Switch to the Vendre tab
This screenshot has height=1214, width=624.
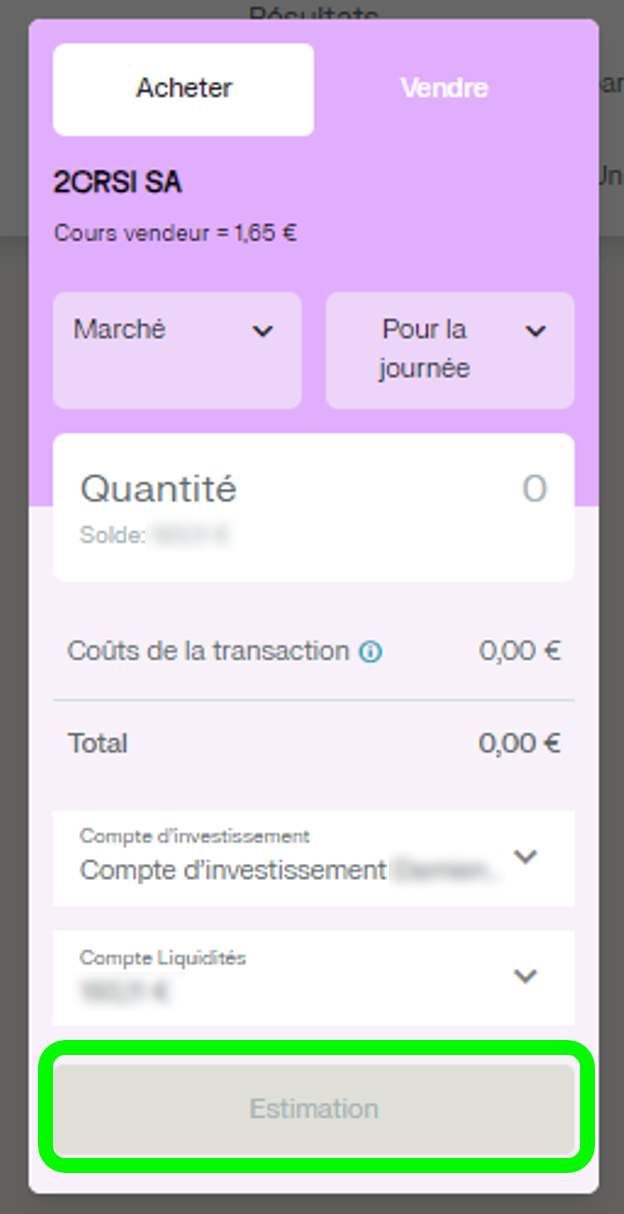pyautogui.click(x=444, y=89)
